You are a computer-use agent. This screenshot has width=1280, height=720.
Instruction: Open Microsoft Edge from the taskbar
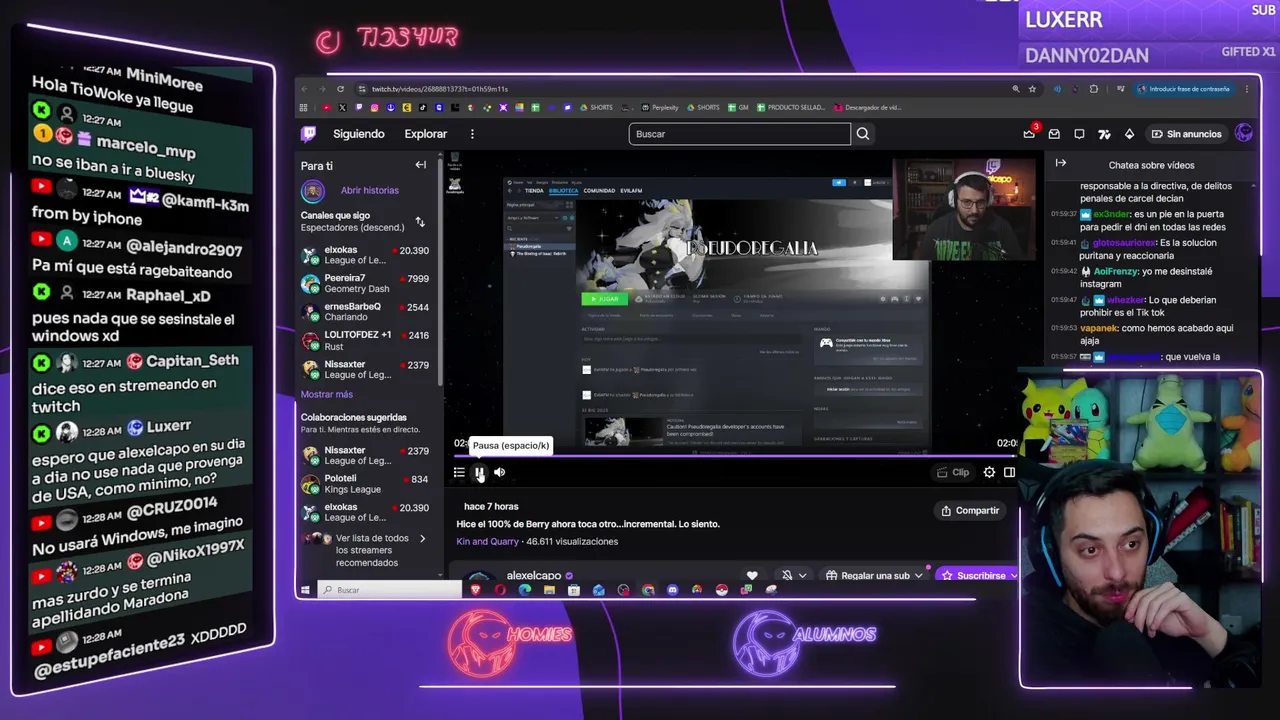[525, 590]
